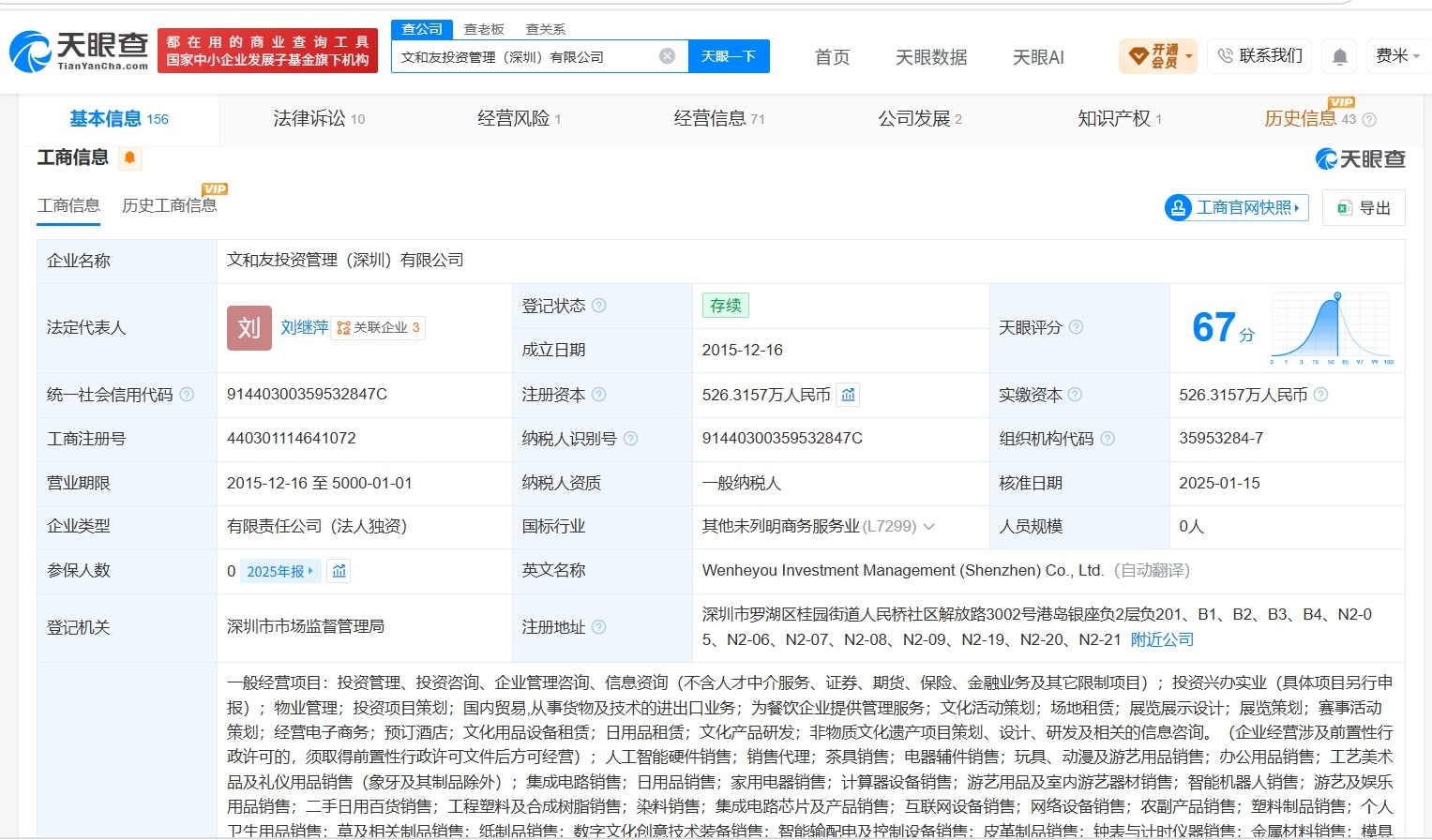Open 天眼数据 in the top navigation
1432x840 pixels.
coord(931,57)
